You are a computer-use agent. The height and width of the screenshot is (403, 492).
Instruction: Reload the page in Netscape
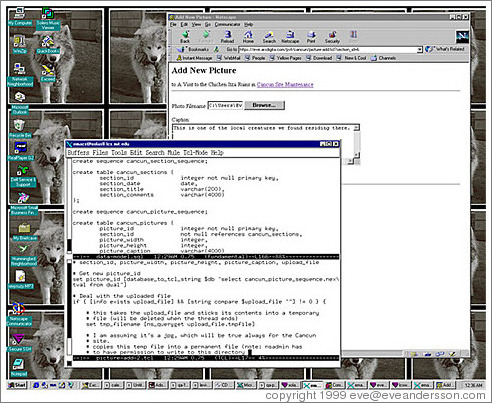click(x=227, y=37)
